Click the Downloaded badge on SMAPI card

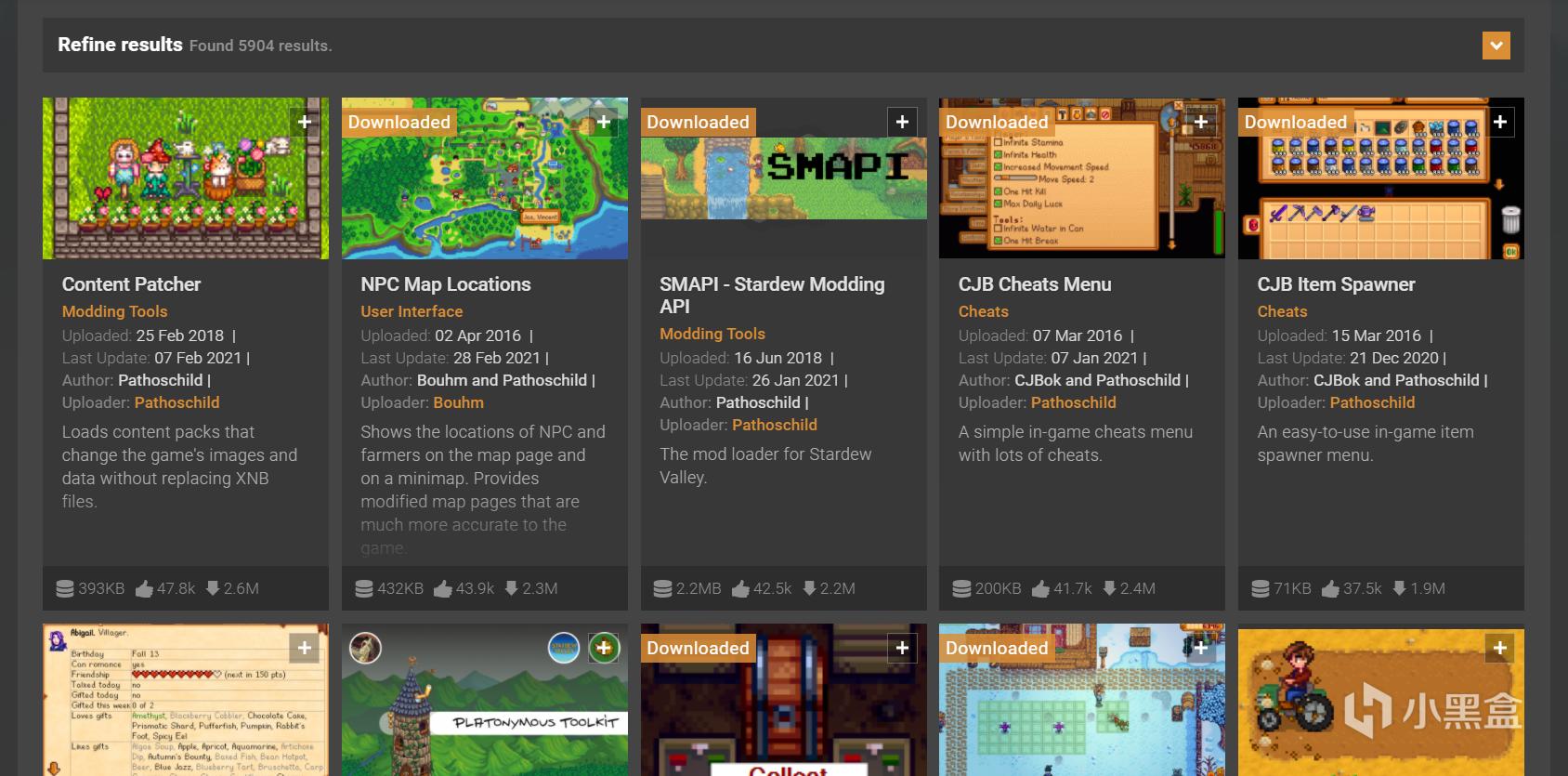coord(698,123)
